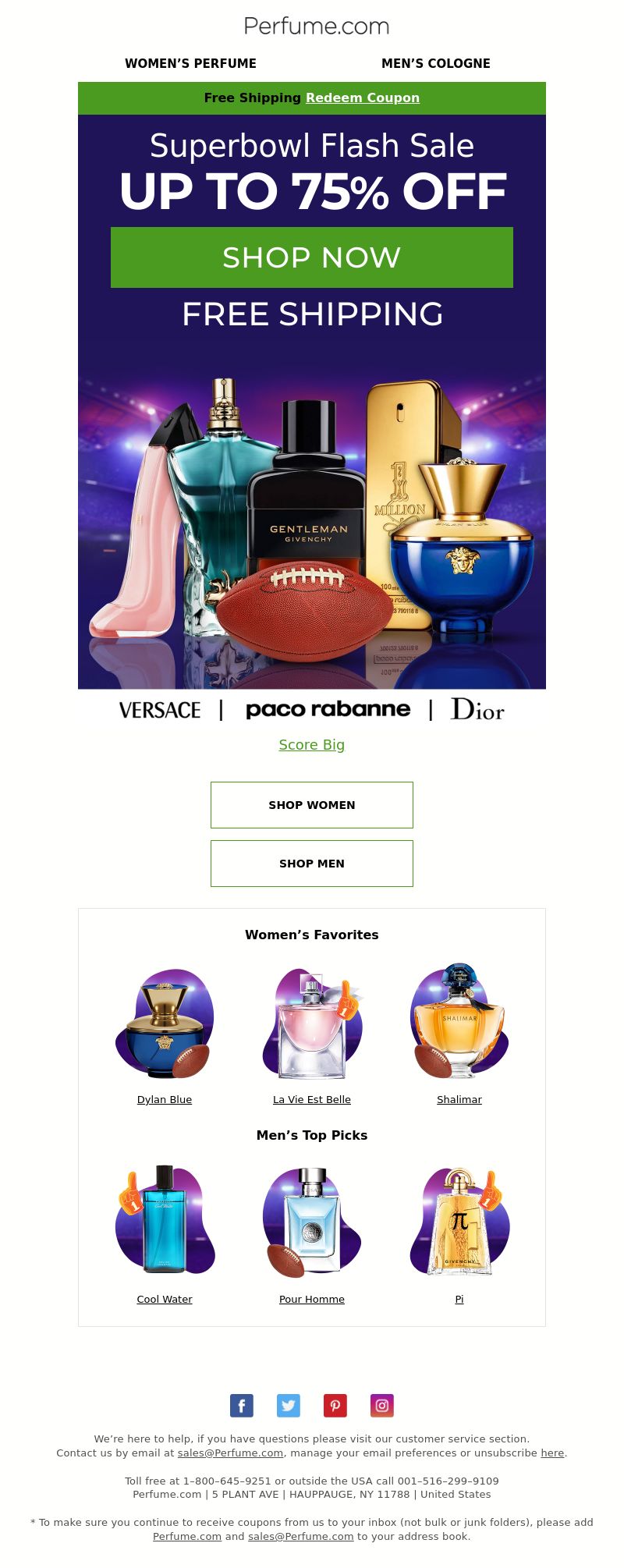Select the Shalimar perfume bottle image
This screenshot has height=1568, width=624.
pyautogui.click(x=459, y=1023)
